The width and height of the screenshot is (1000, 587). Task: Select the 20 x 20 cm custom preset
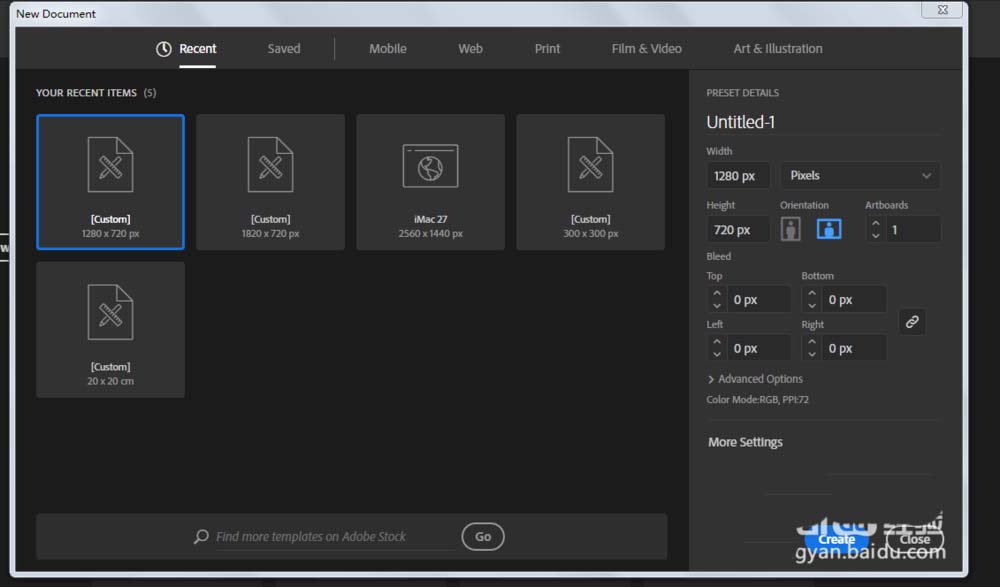tap(110, 330)
